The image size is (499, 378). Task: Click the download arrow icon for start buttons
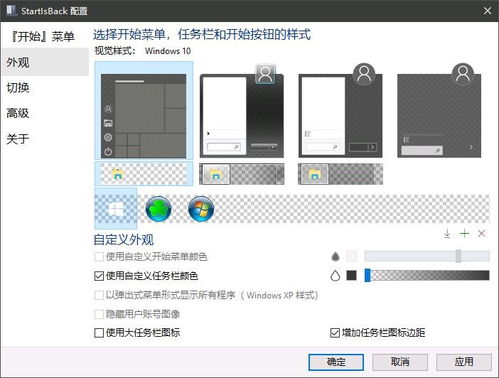coord(447,234)
